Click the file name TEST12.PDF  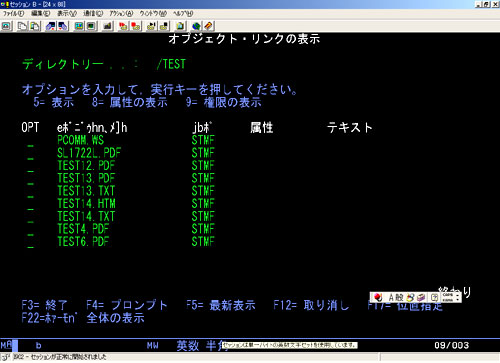[x=86, y=165]
